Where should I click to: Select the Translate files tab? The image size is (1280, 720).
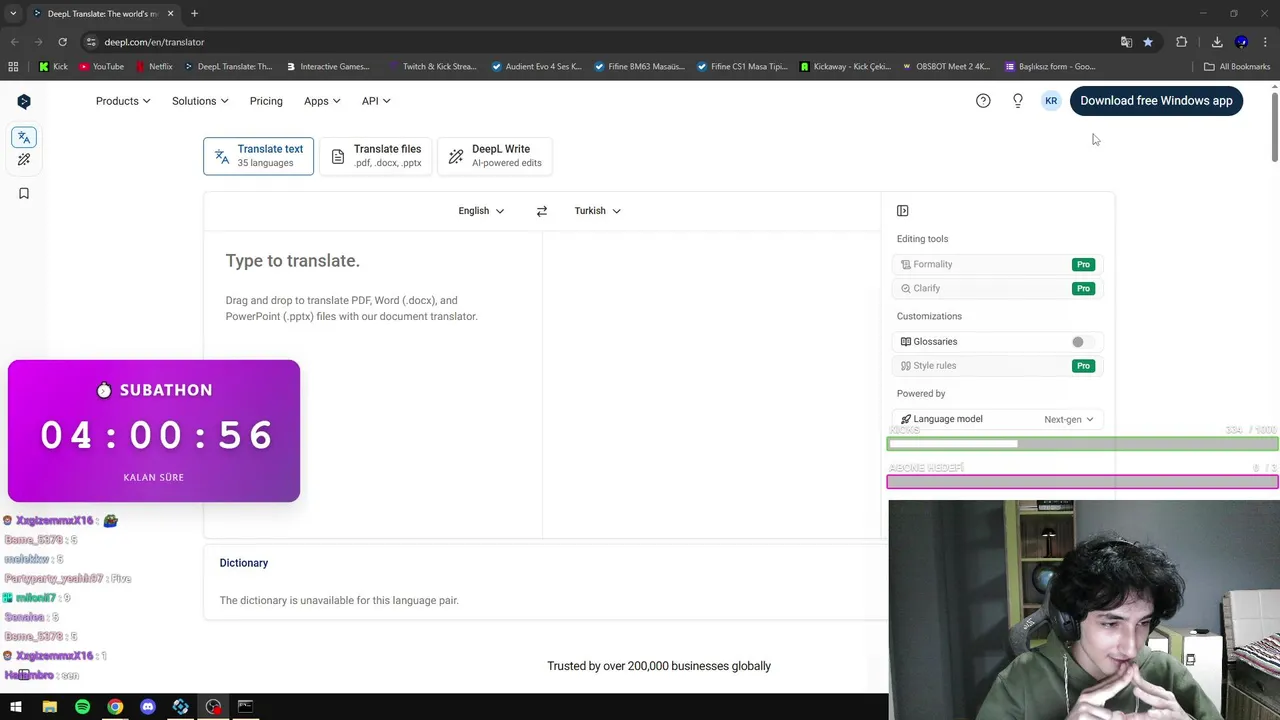[x=376, y=156]
